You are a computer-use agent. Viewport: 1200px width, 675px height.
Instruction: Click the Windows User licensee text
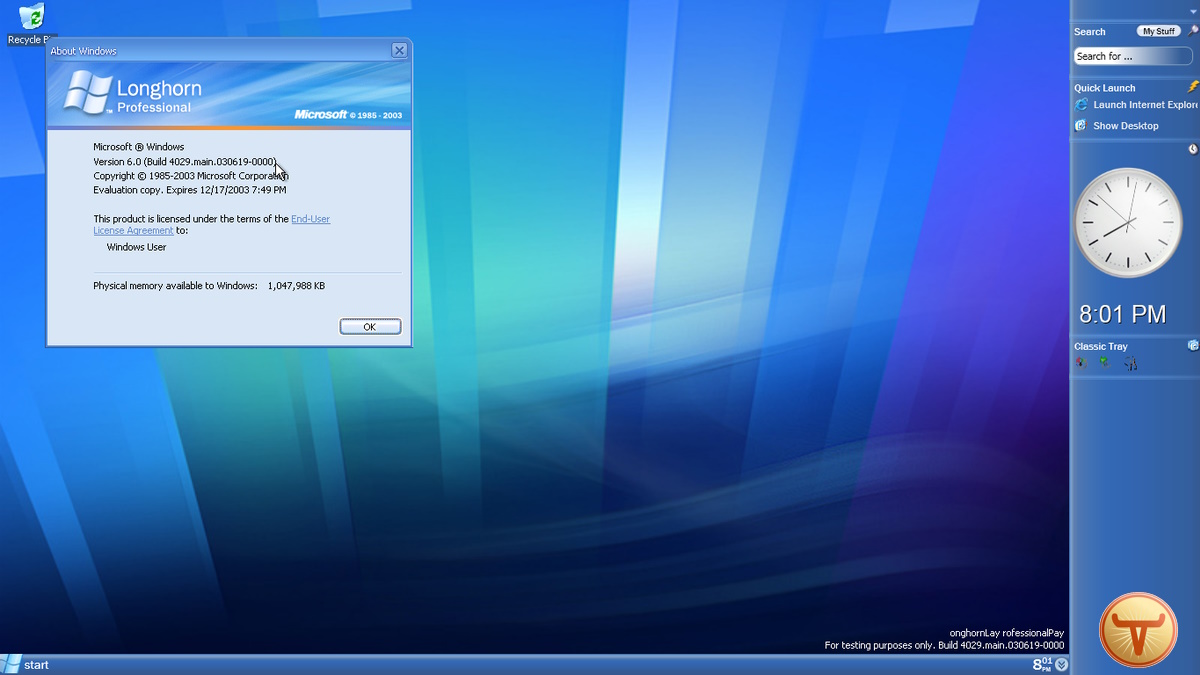pyautogui.click(x=137, y=247)
